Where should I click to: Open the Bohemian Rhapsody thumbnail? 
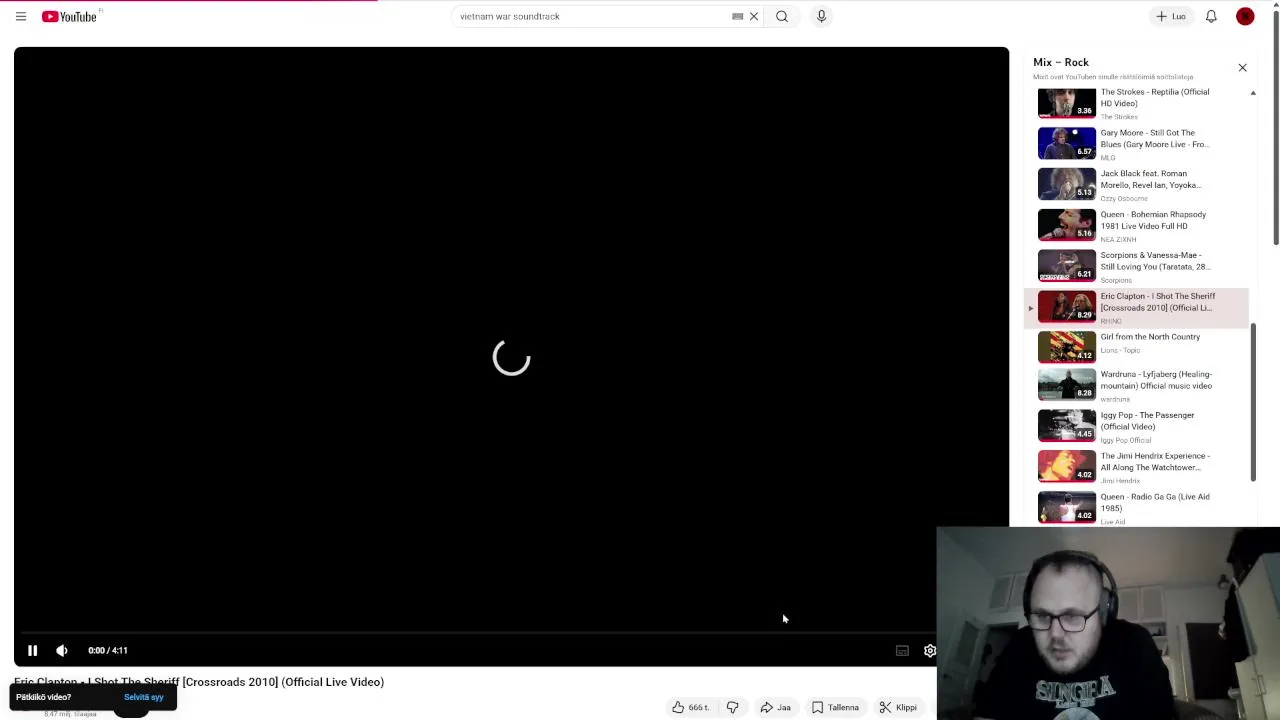pos(1066,226)
